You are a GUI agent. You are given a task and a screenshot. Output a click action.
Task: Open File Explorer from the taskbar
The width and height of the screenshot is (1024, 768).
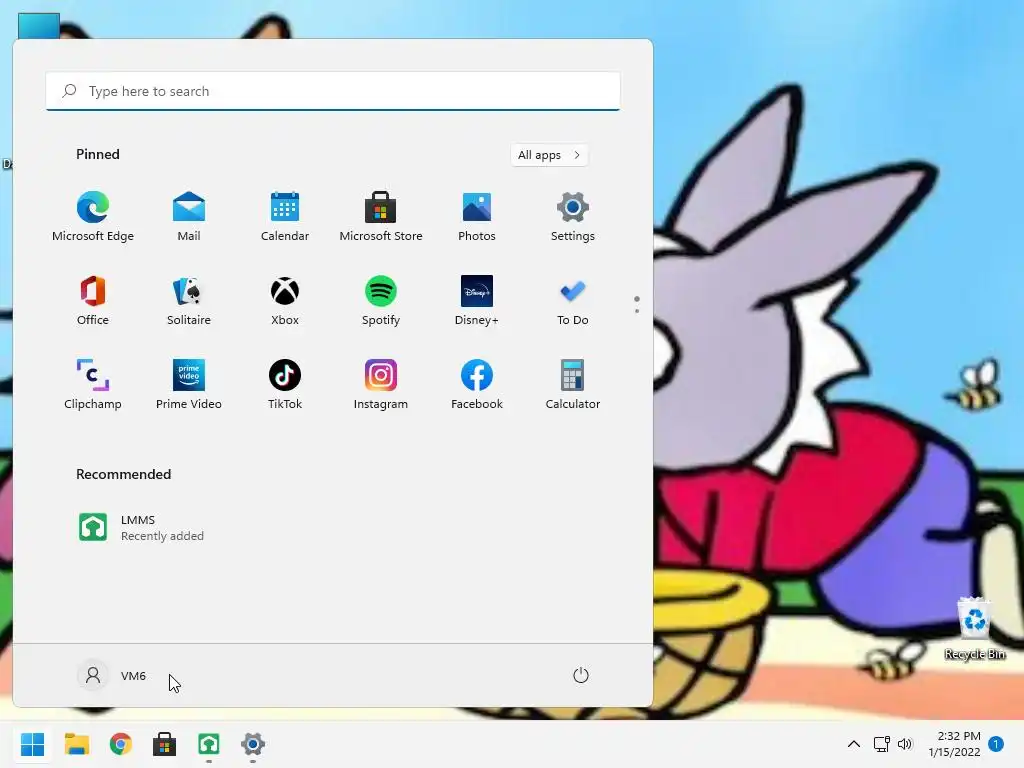coord(76,744)
